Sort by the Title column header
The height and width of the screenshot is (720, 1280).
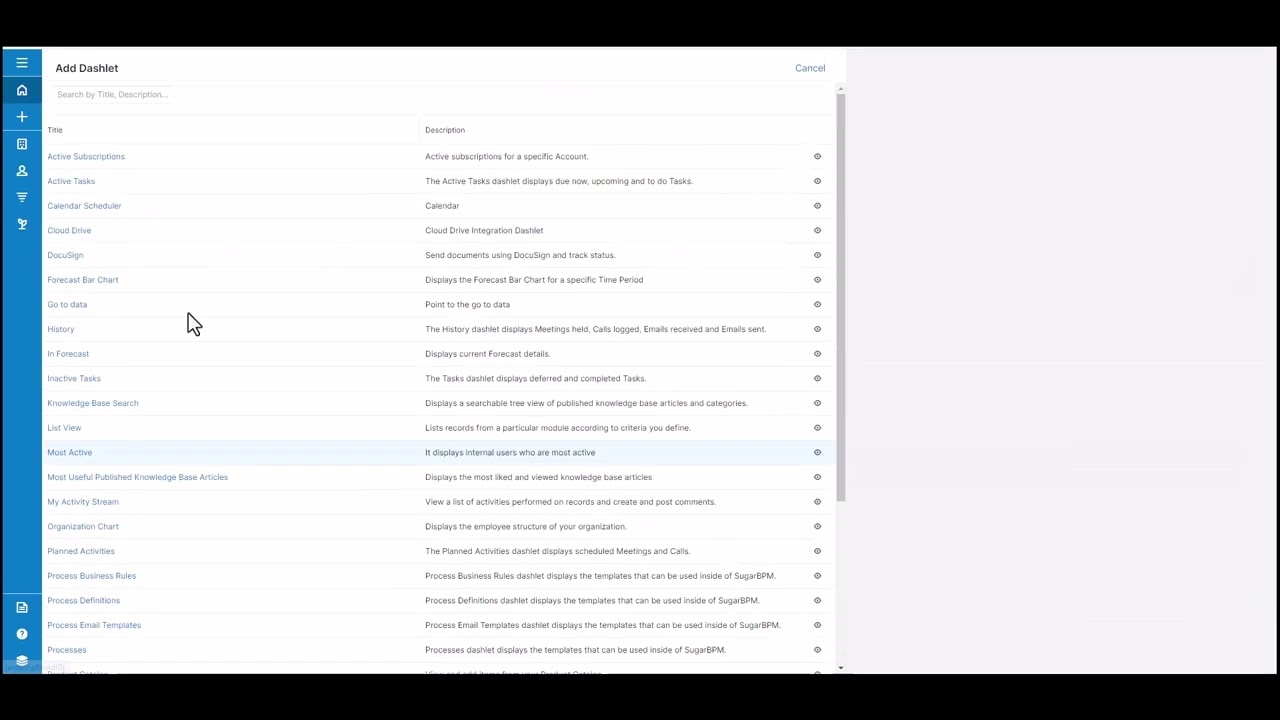55,130
